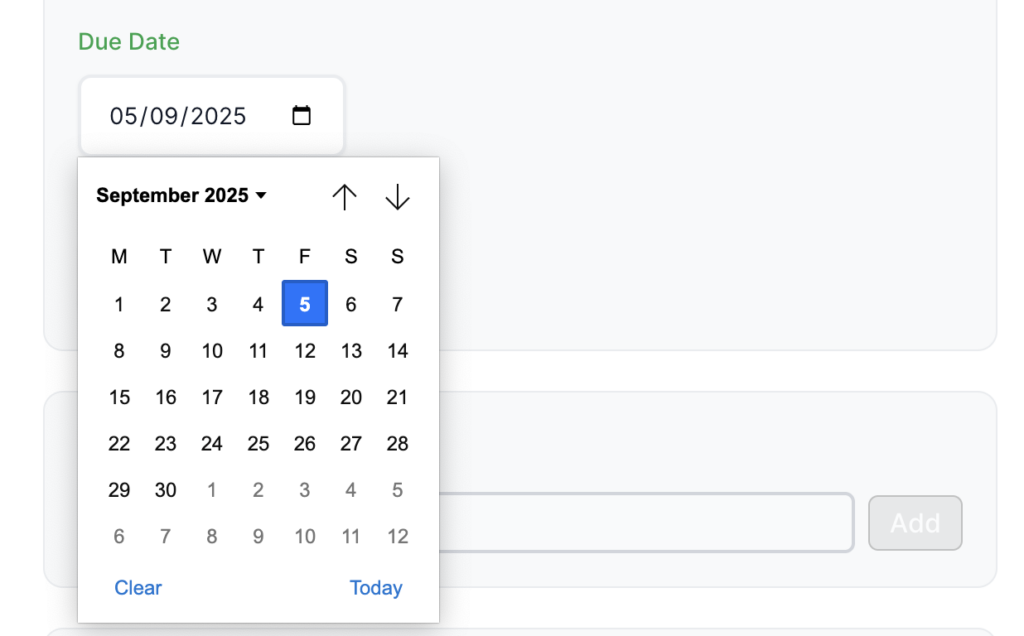Screen dimensions: 1024x636
Task: Choose September 30 as the date
Action: (x=166, y=490)
